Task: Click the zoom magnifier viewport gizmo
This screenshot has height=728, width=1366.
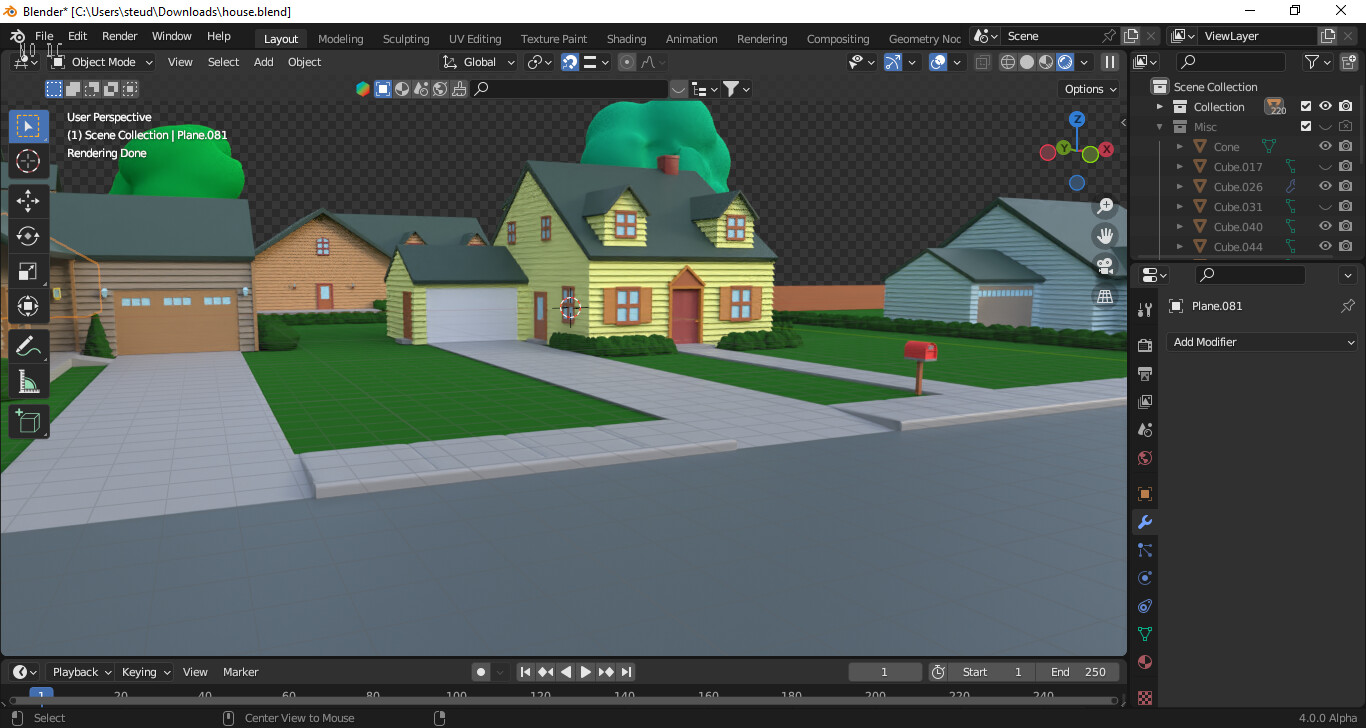Action: tap(1105, 206)
